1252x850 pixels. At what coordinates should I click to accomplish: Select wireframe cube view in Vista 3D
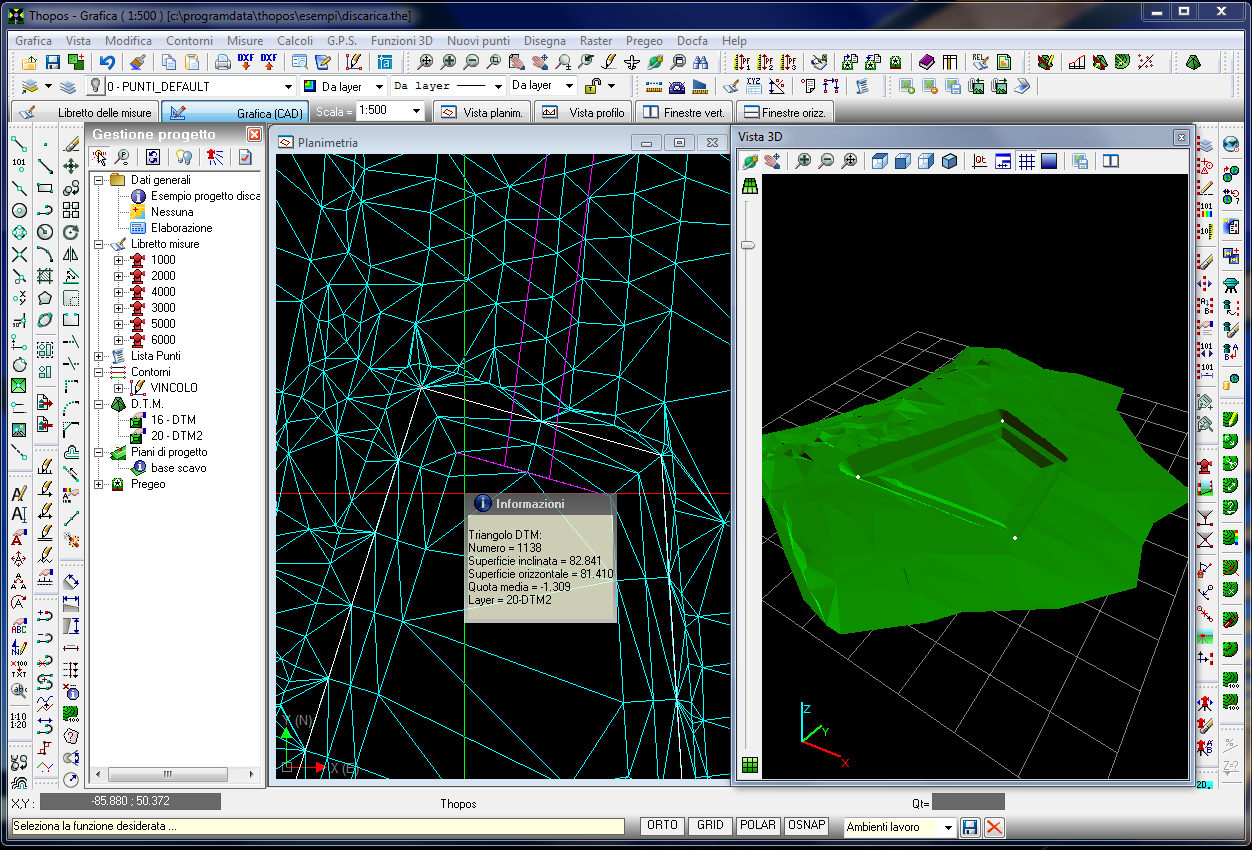880,161
